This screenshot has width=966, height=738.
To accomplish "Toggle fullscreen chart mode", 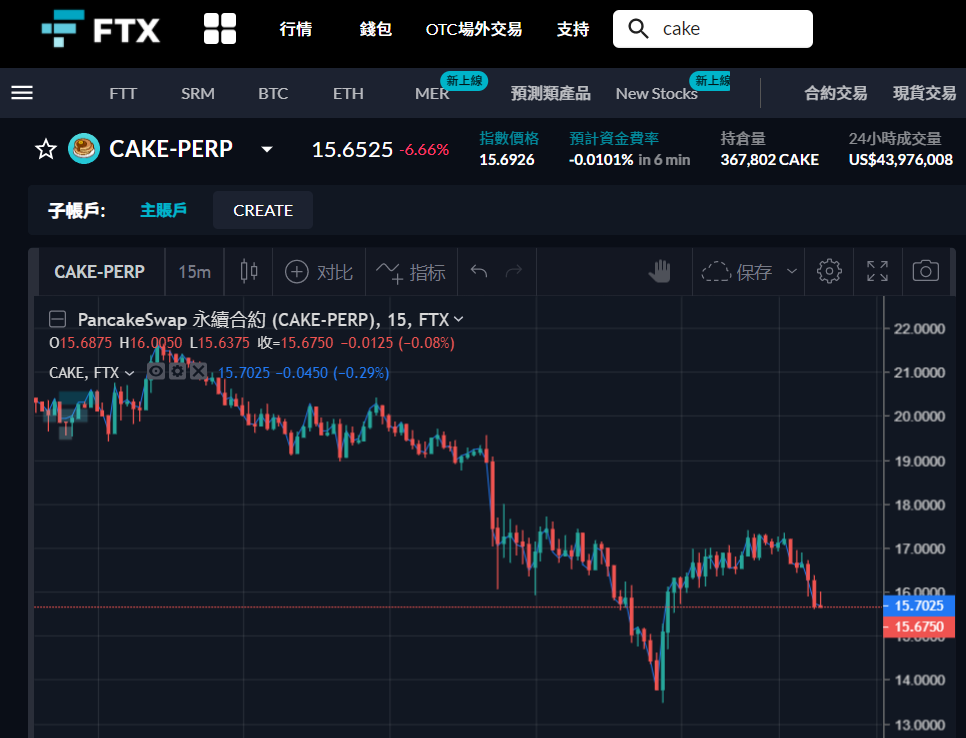I will coord(877,271).
